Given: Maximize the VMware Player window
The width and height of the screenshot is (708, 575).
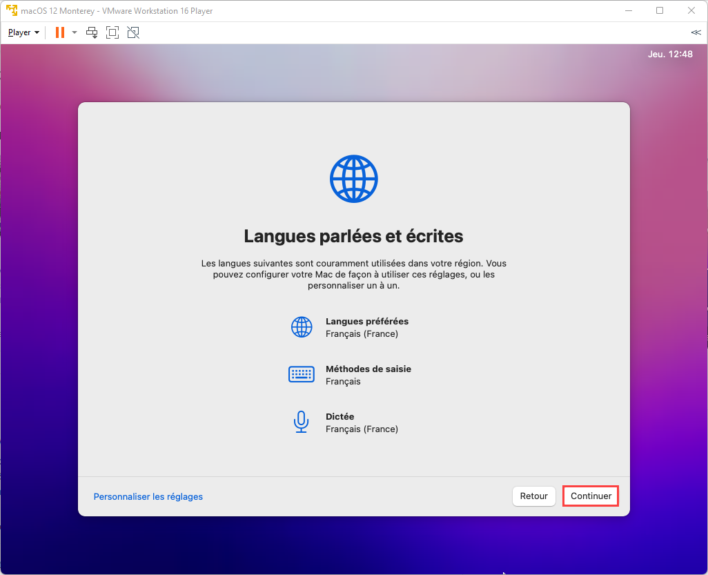Looking at the screenshot, I should 660,10.
